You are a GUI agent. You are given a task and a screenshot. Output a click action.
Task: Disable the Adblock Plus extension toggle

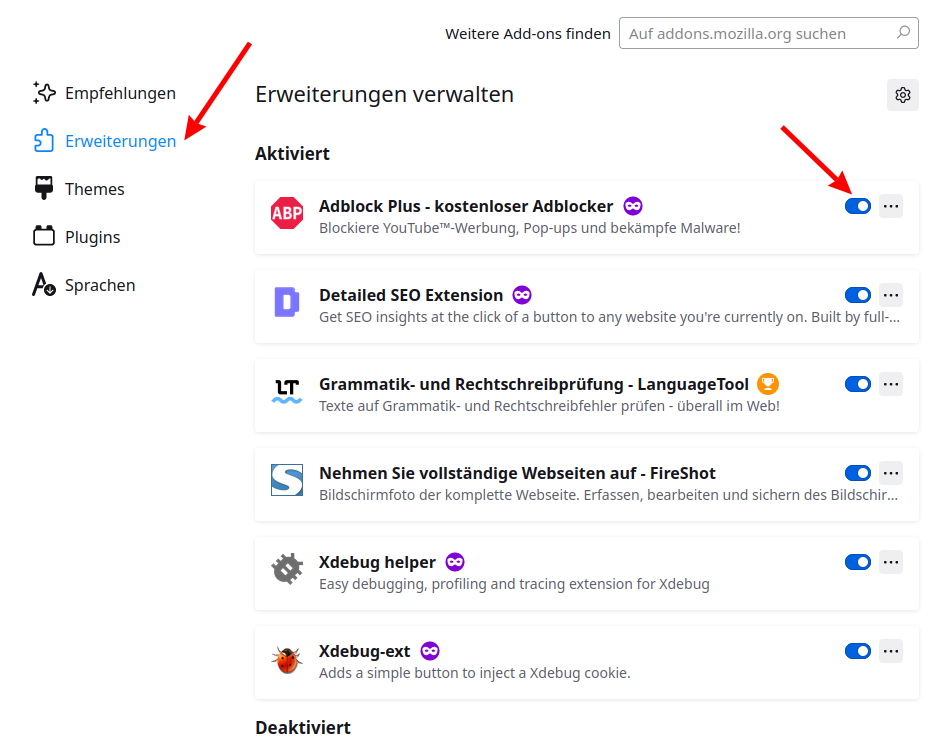pyautogui.click(x=858, y=206)
